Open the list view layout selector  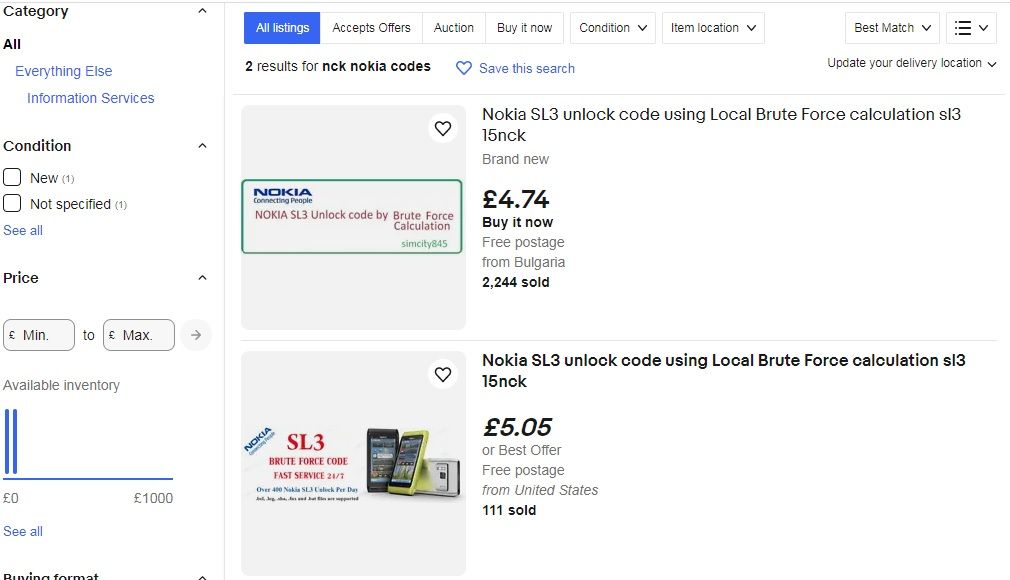[971, 28]
